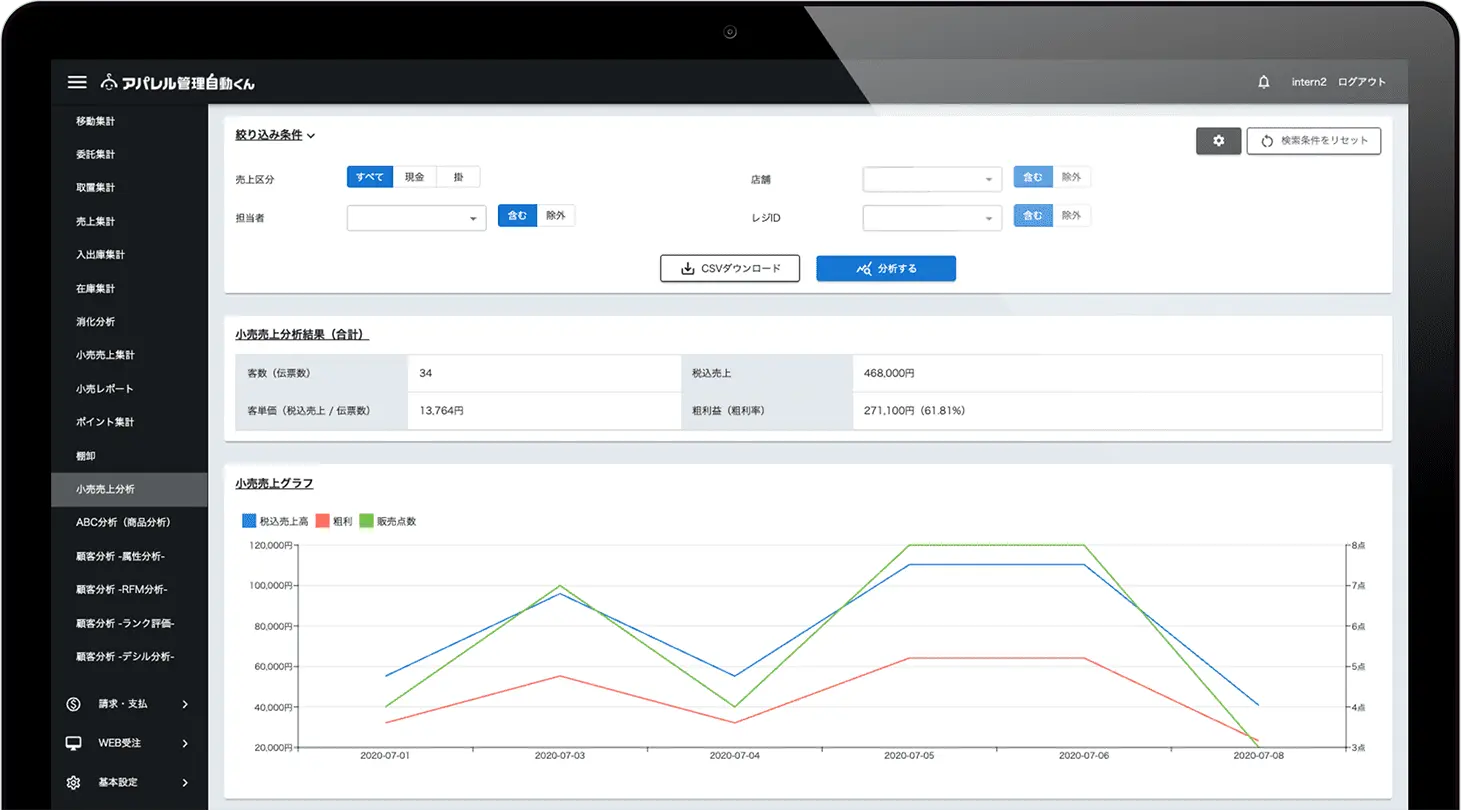
Task: Click the 請求・支払 dollar icon
Action: pos(73,704)
